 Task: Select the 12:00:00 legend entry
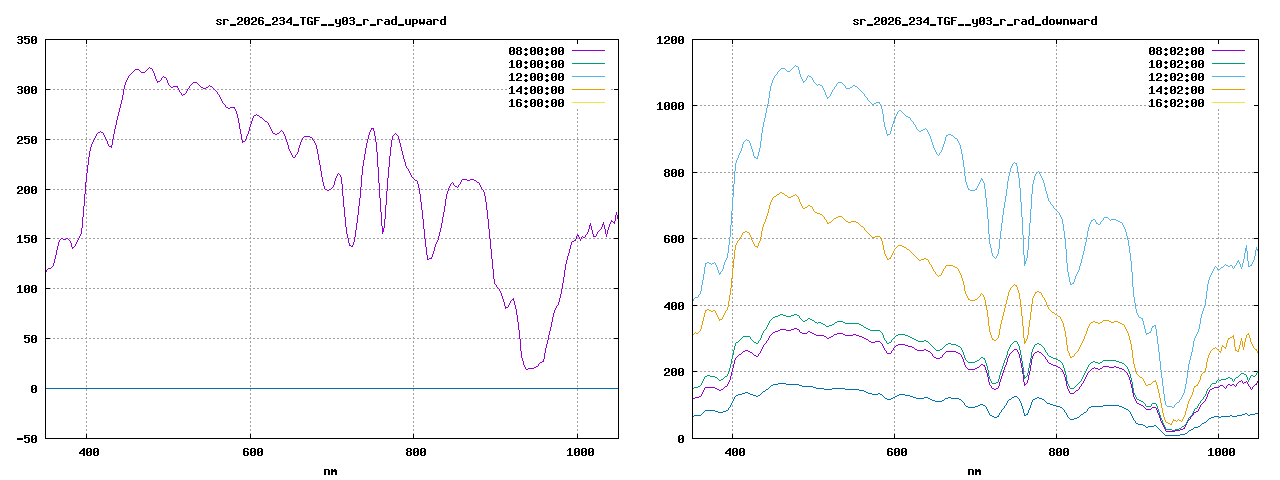point(536,76)
